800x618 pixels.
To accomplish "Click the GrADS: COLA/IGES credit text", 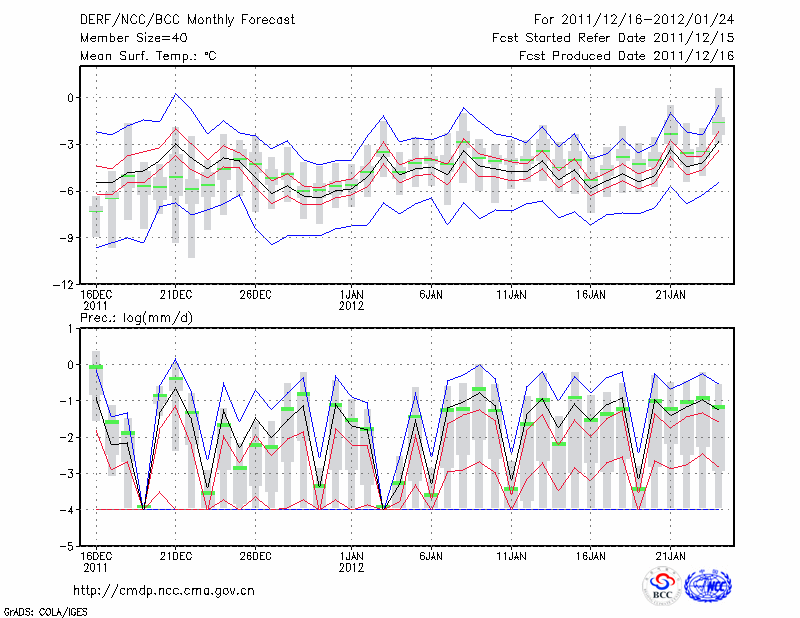I will [x=45, y=610].
